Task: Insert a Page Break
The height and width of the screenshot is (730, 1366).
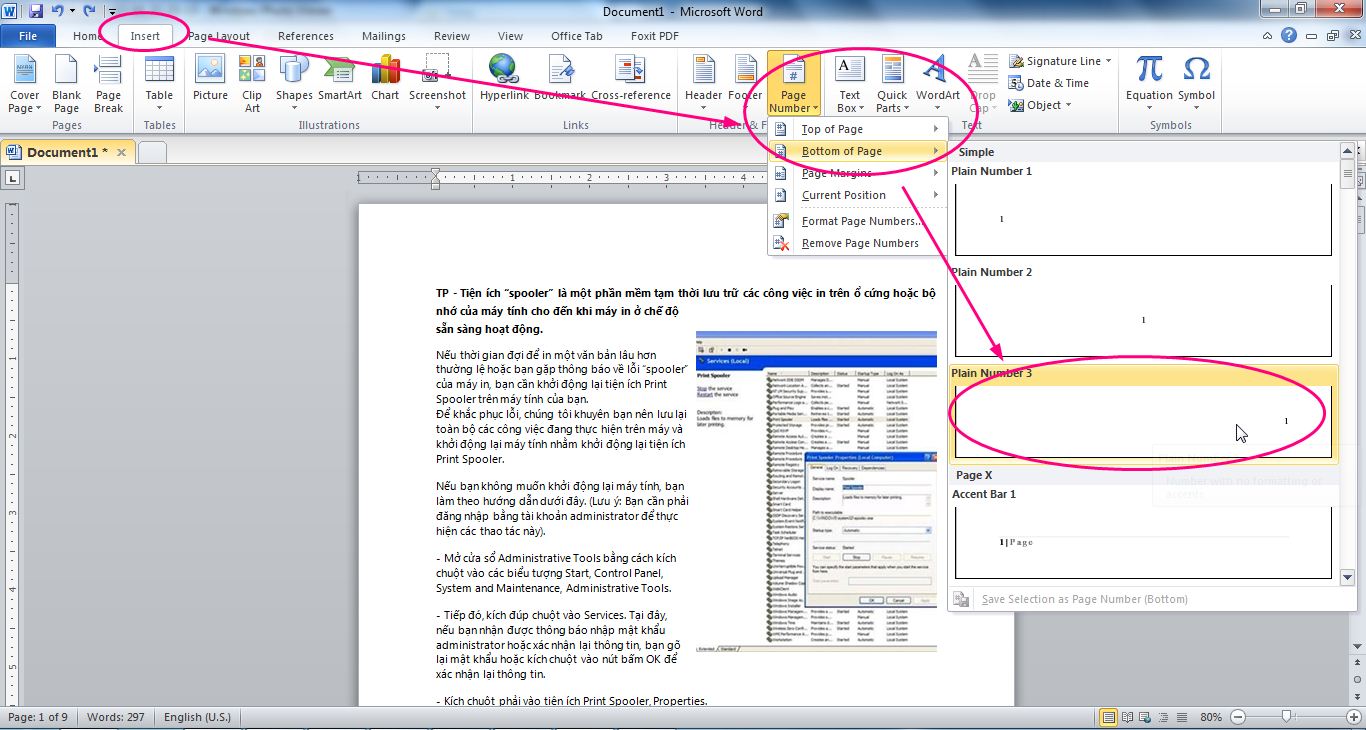Action: [x=108, y=85]
